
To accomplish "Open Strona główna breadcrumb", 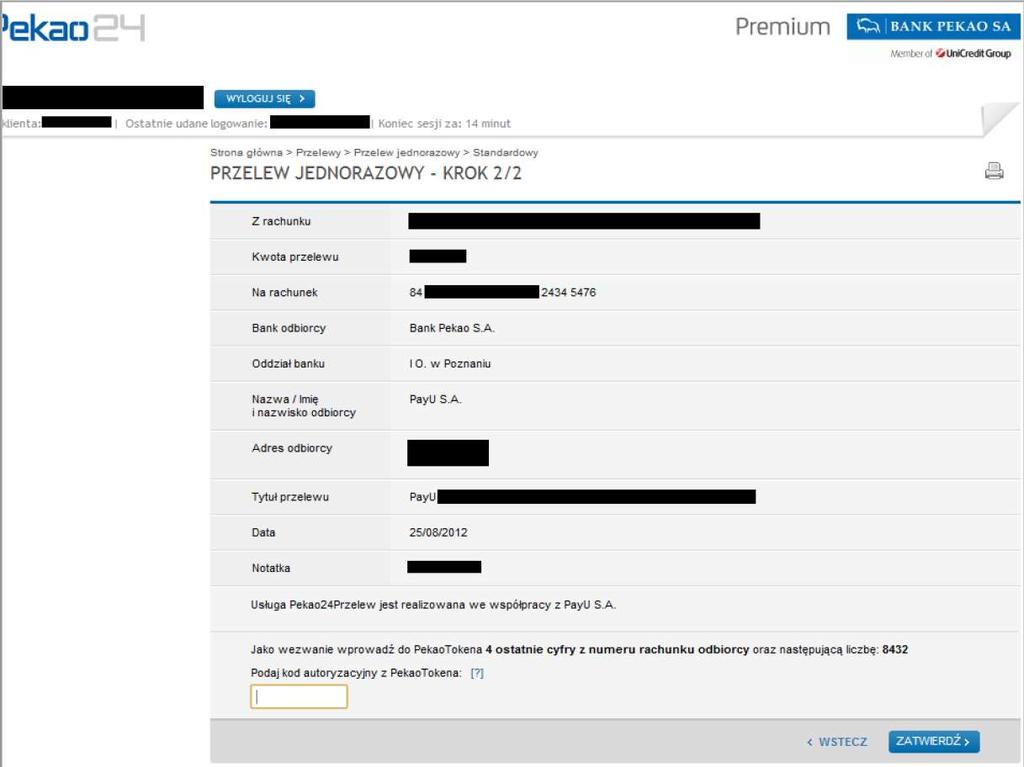I will pyautogui.click(x=246, y=152).
